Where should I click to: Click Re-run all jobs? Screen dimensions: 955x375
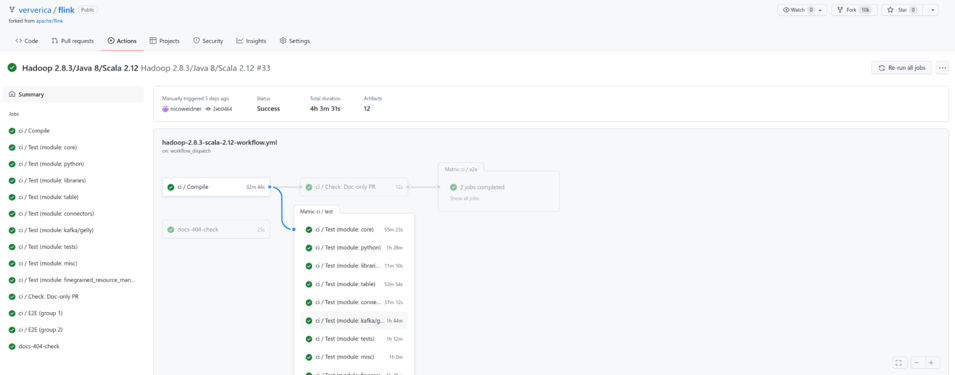tap(901, 68)
